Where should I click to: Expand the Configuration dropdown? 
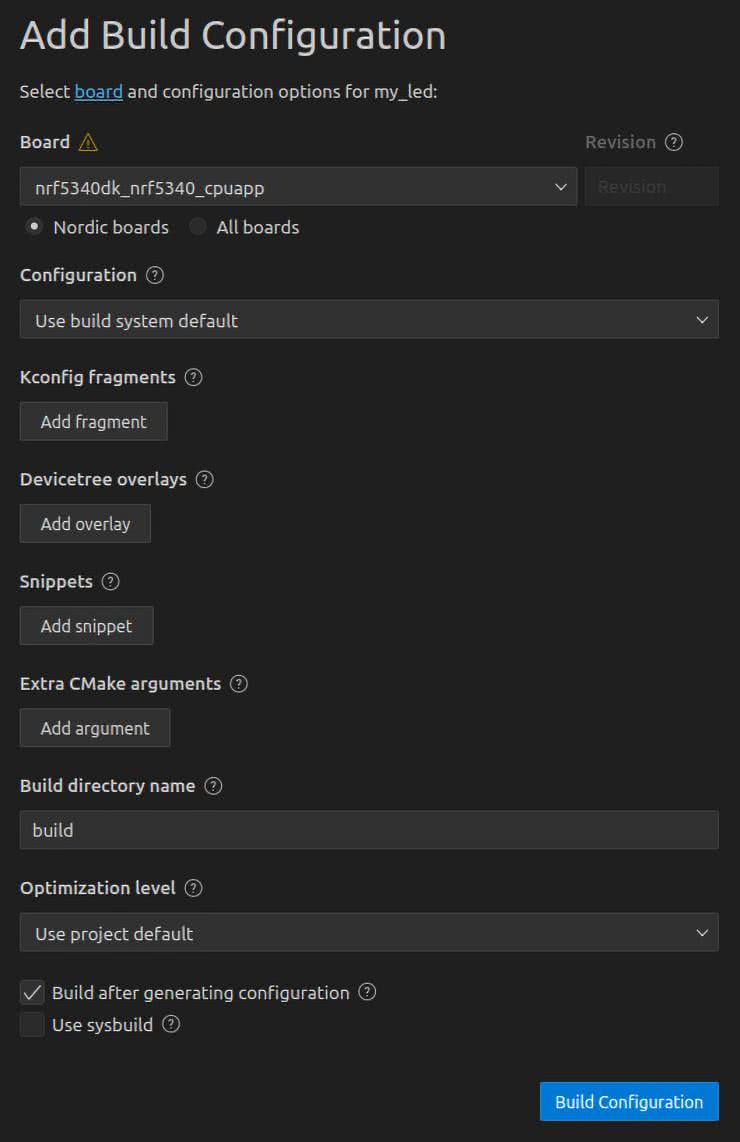(368, 320)
